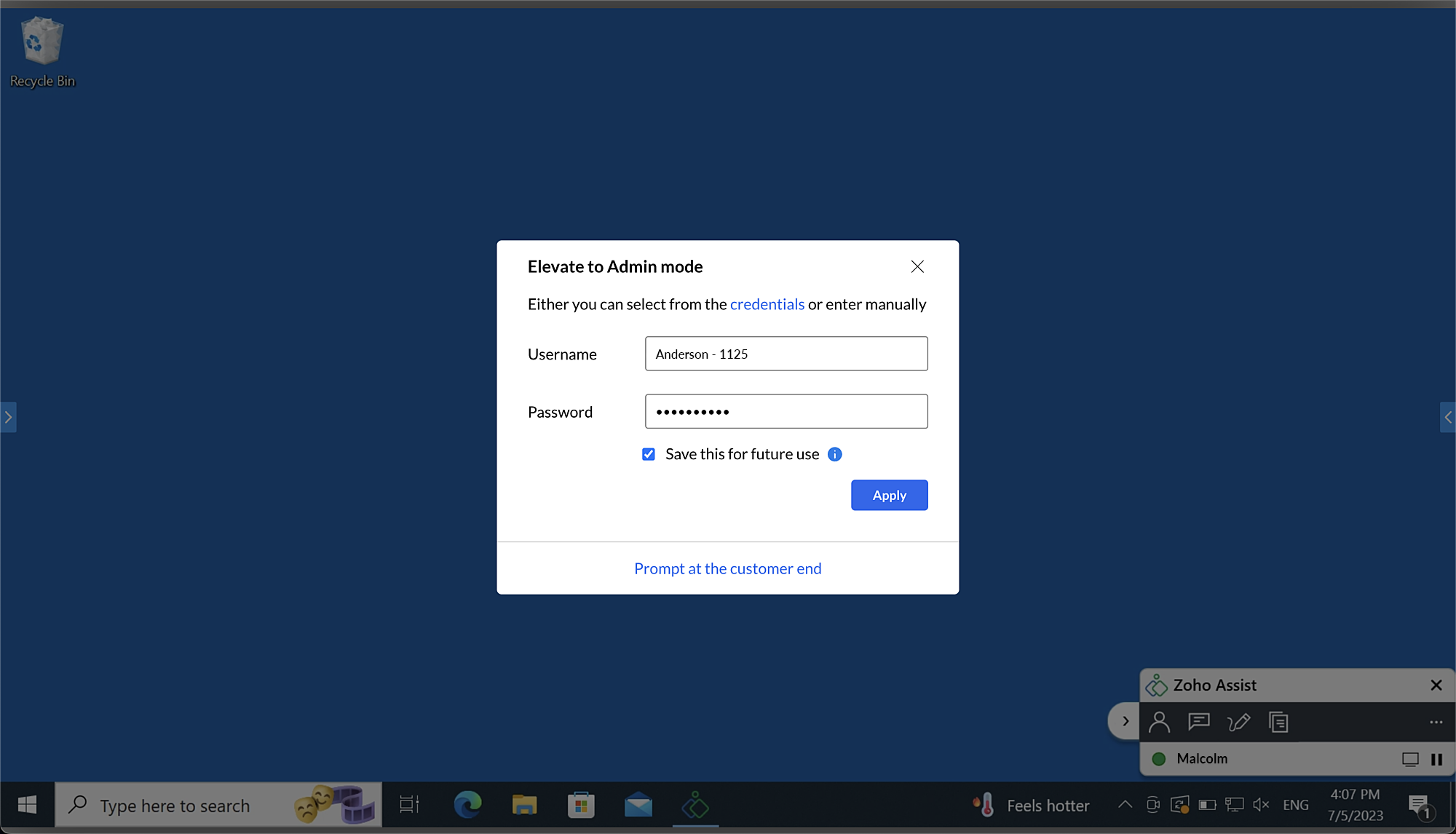Expand the left edge panel arrow
Image resolution: width=1456 pixels, height=834 pixels.
click(8, 417)
